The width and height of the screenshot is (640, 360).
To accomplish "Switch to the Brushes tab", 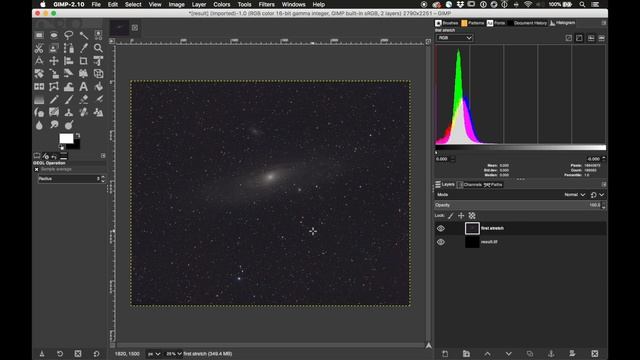I will (447, 23).
